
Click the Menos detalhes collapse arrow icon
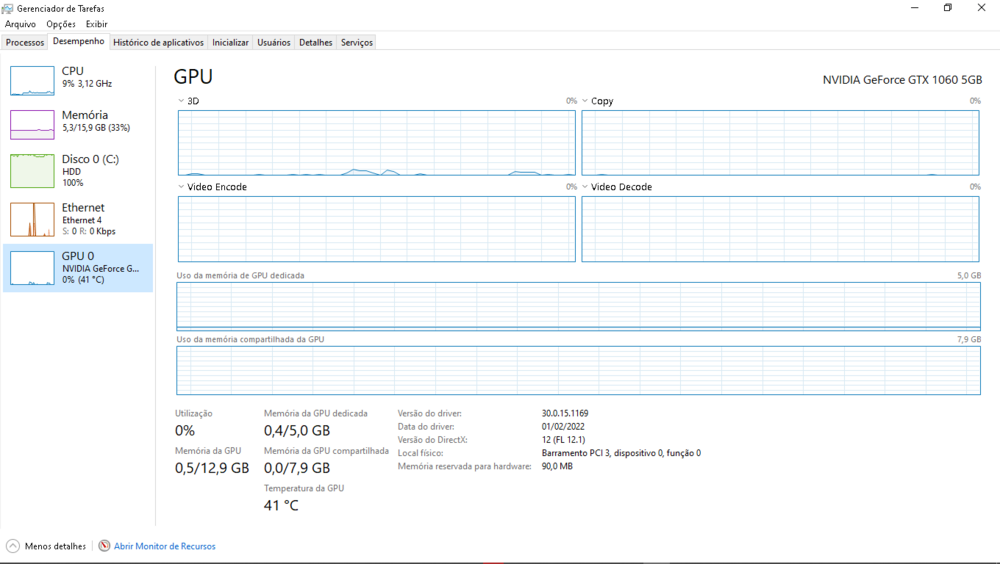pyautogui.click(x=13, y=546)
